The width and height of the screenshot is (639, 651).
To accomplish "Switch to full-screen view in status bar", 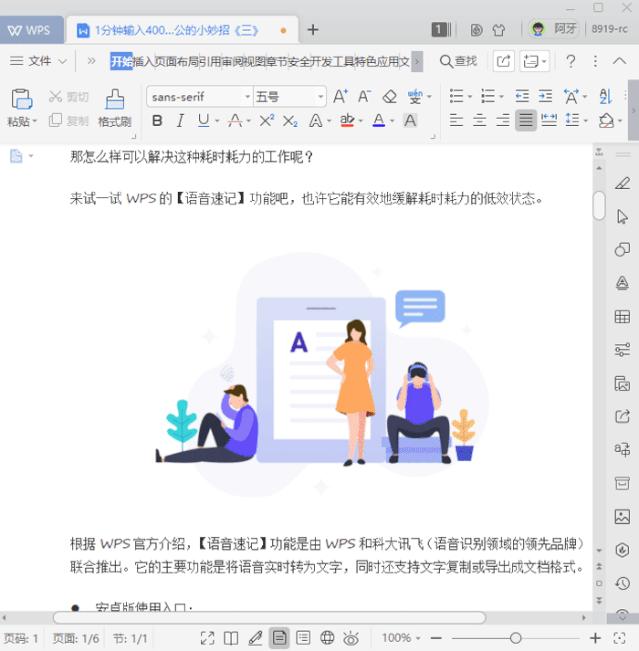I will coord(207,638).
